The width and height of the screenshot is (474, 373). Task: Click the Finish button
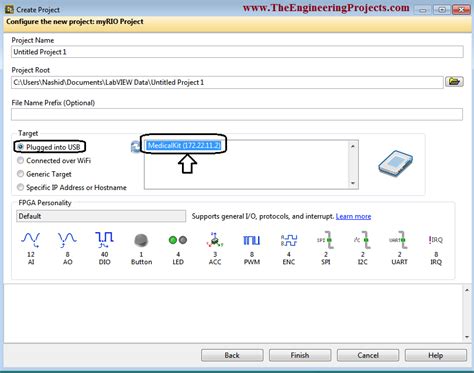point(300,355)
